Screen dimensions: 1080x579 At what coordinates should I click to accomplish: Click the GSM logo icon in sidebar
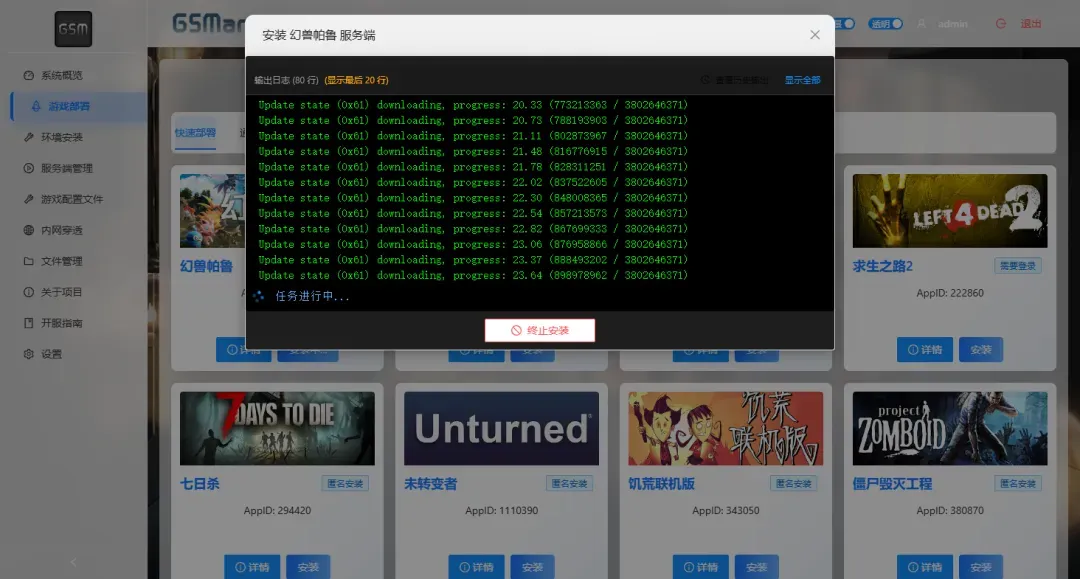[73, 29]
